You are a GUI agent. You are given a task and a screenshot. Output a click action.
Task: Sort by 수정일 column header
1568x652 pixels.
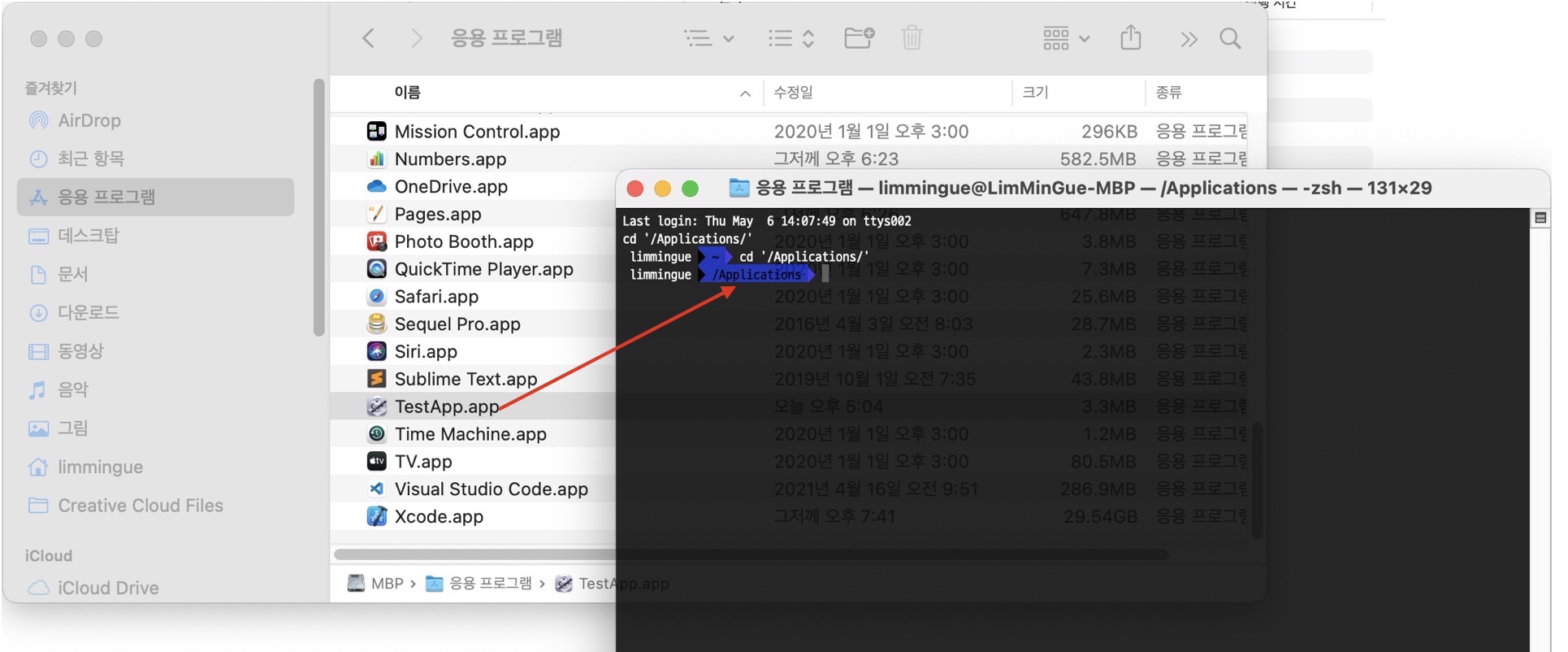tap(793, 93)
